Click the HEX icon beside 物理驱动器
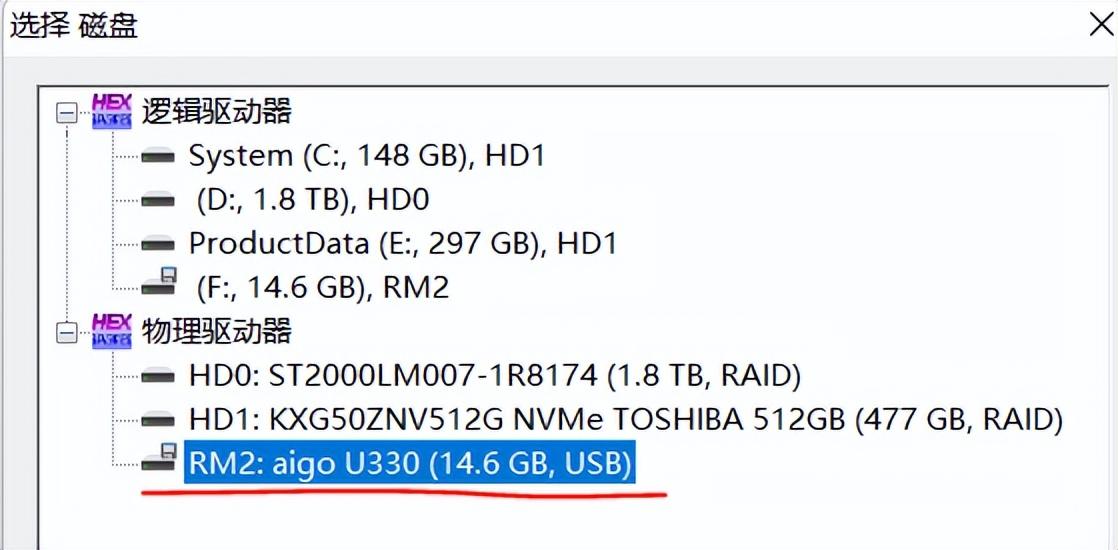This screenshot has height=550, width=1118. point(111,330)
